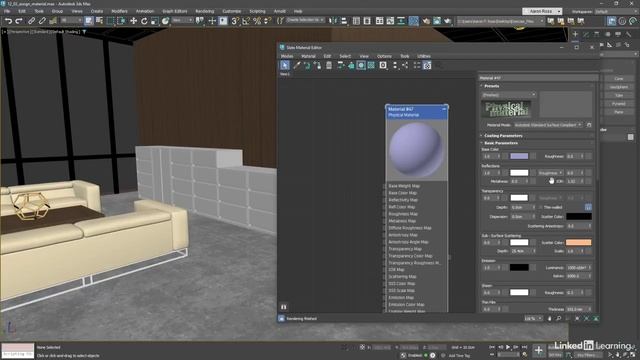
Task: Click Lay Out Children icon
Action: 405,65
